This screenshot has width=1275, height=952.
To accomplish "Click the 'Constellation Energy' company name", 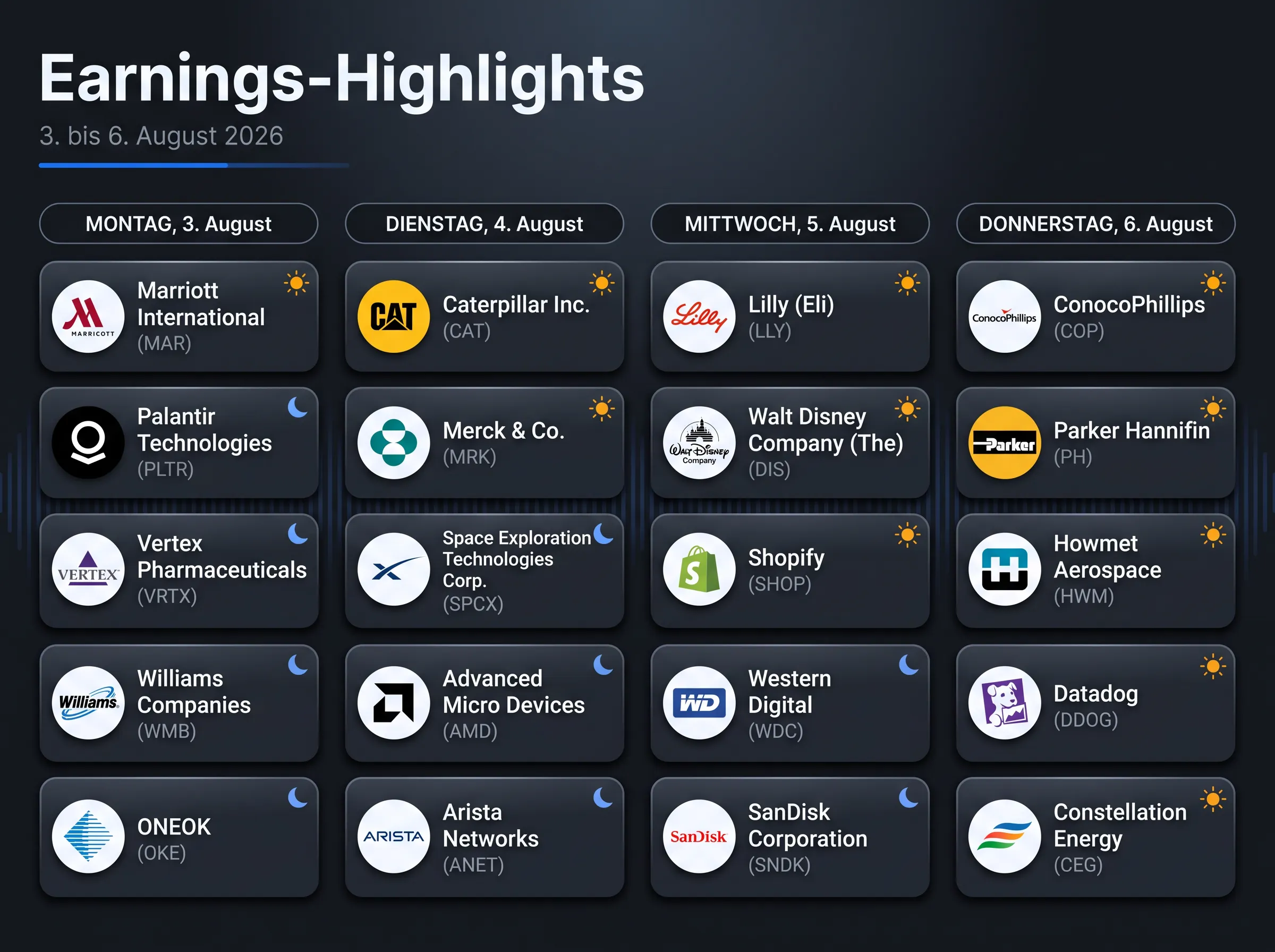I will point(1120,825).
